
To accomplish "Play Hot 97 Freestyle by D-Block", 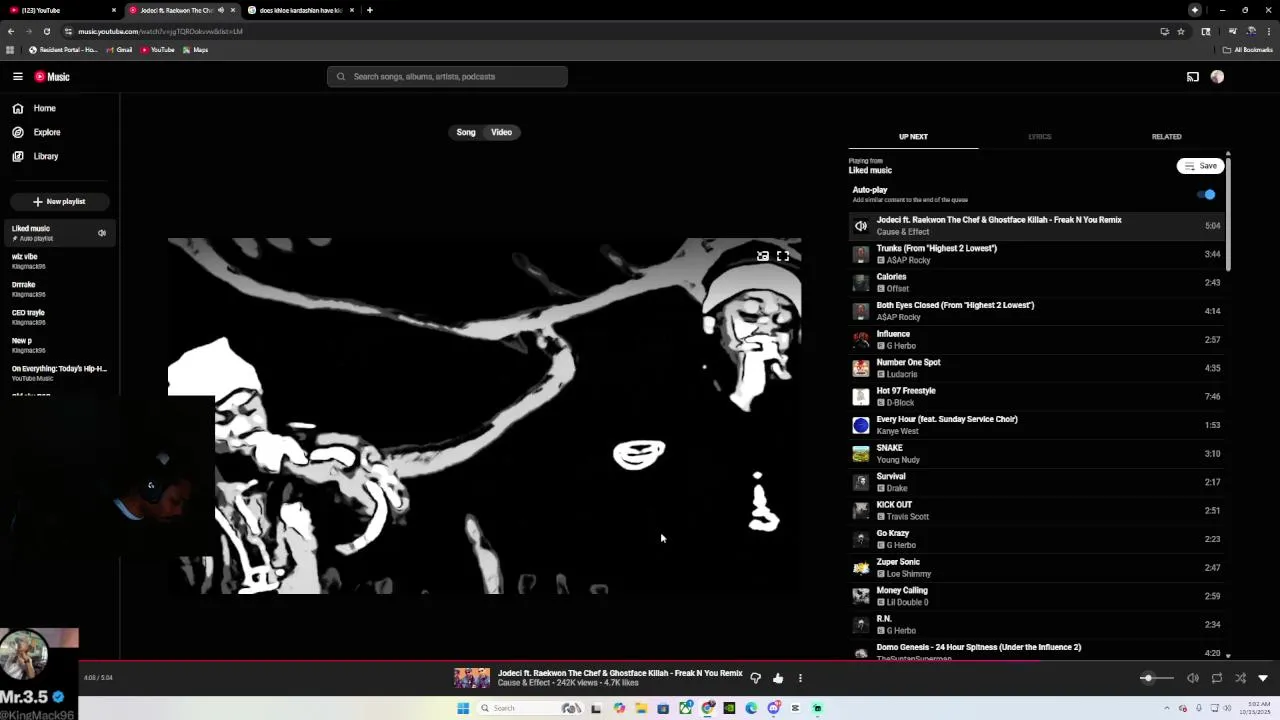I will [x=1037, y=396].
